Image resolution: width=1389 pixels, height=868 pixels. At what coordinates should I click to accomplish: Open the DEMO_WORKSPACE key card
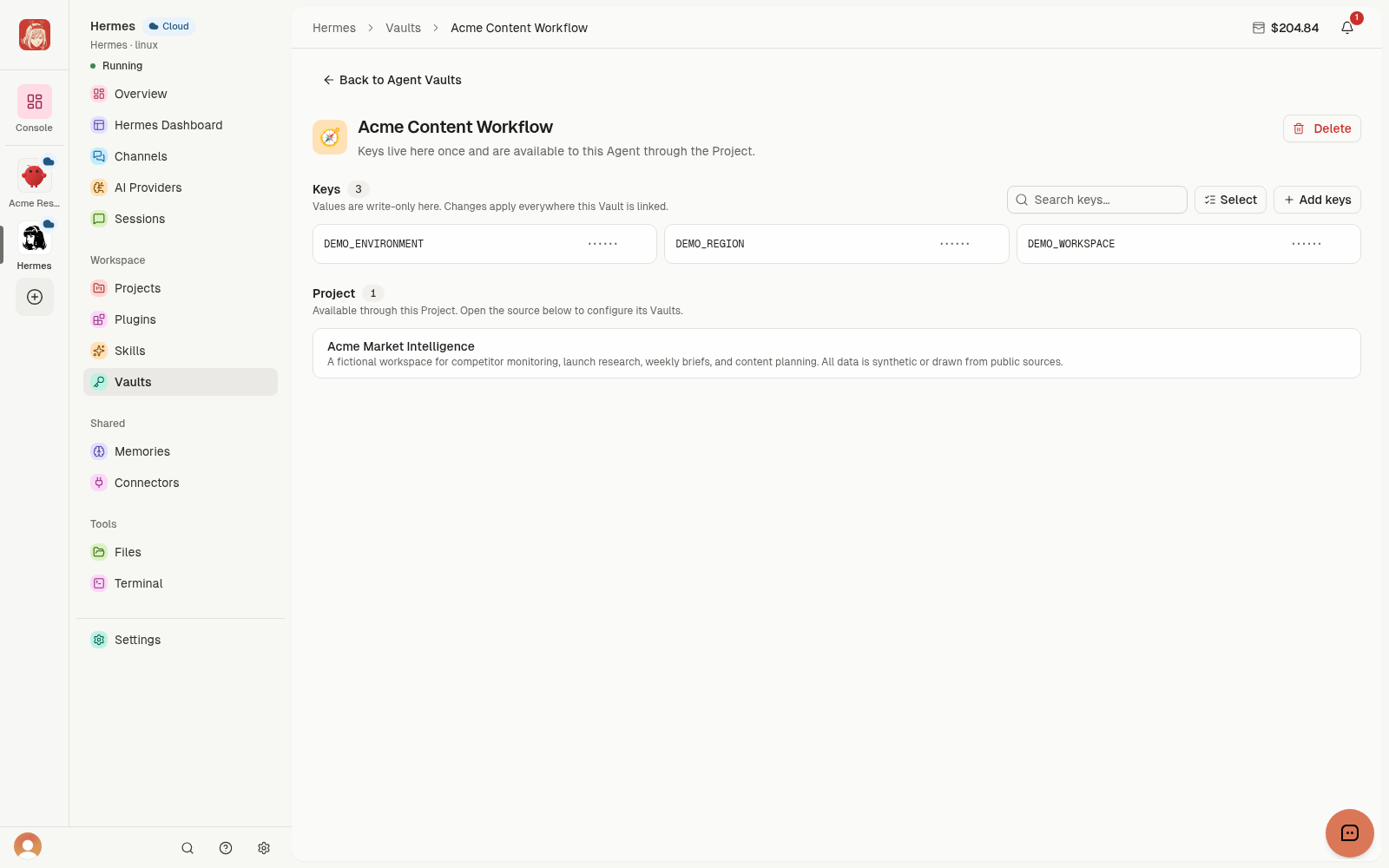(x=1188, y=244)
